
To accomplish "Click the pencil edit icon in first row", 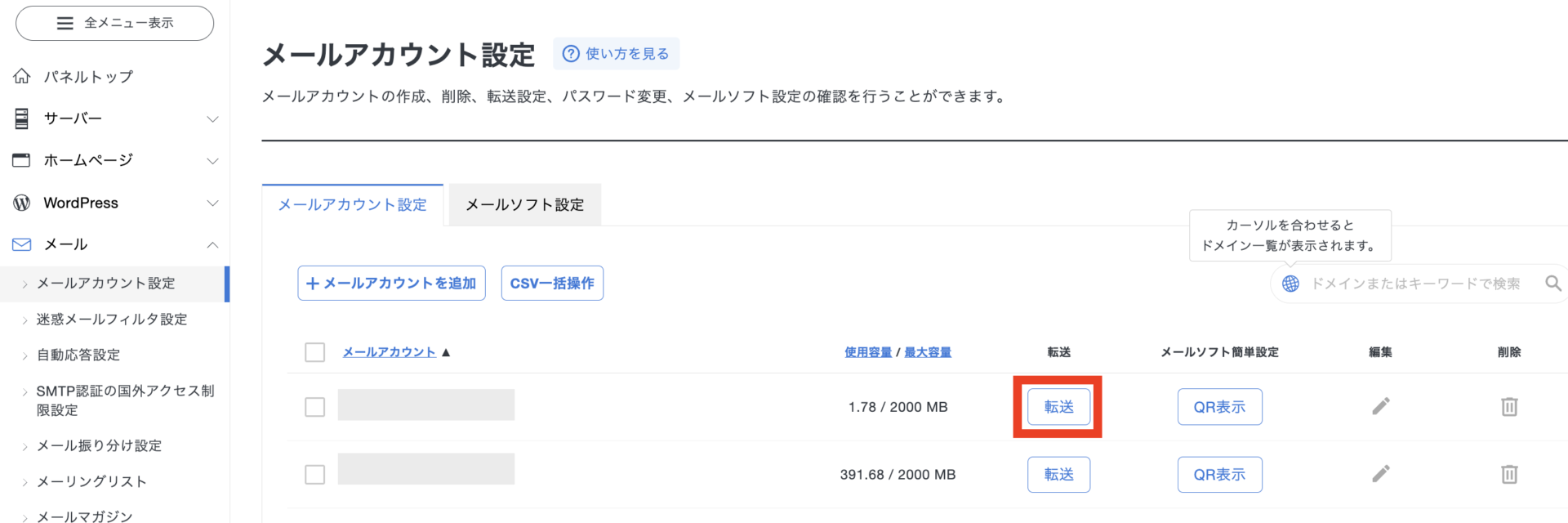I will pyautogui.click(x=1380, y=406).
